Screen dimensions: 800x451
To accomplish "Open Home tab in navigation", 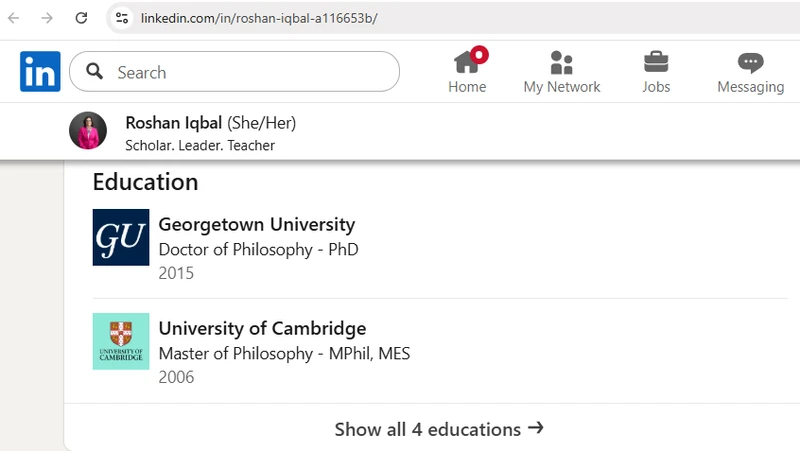I will pos(467,72).
